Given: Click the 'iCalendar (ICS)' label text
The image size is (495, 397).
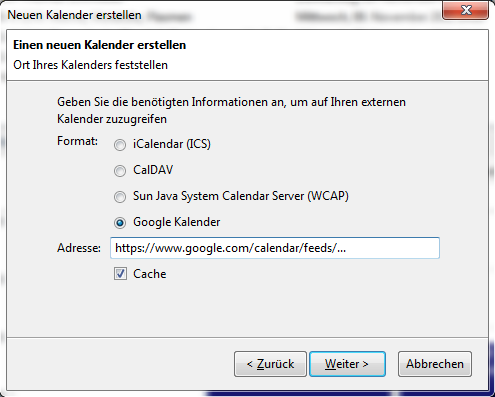Looking at the screenshot, I should click(x=172, y=144).
